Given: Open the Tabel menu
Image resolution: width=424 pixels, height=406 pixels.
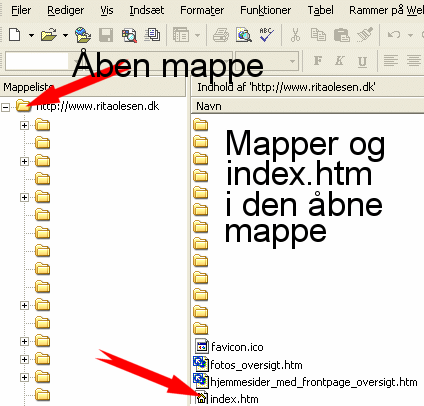Looking at the screenshot, I should [320, 10].
